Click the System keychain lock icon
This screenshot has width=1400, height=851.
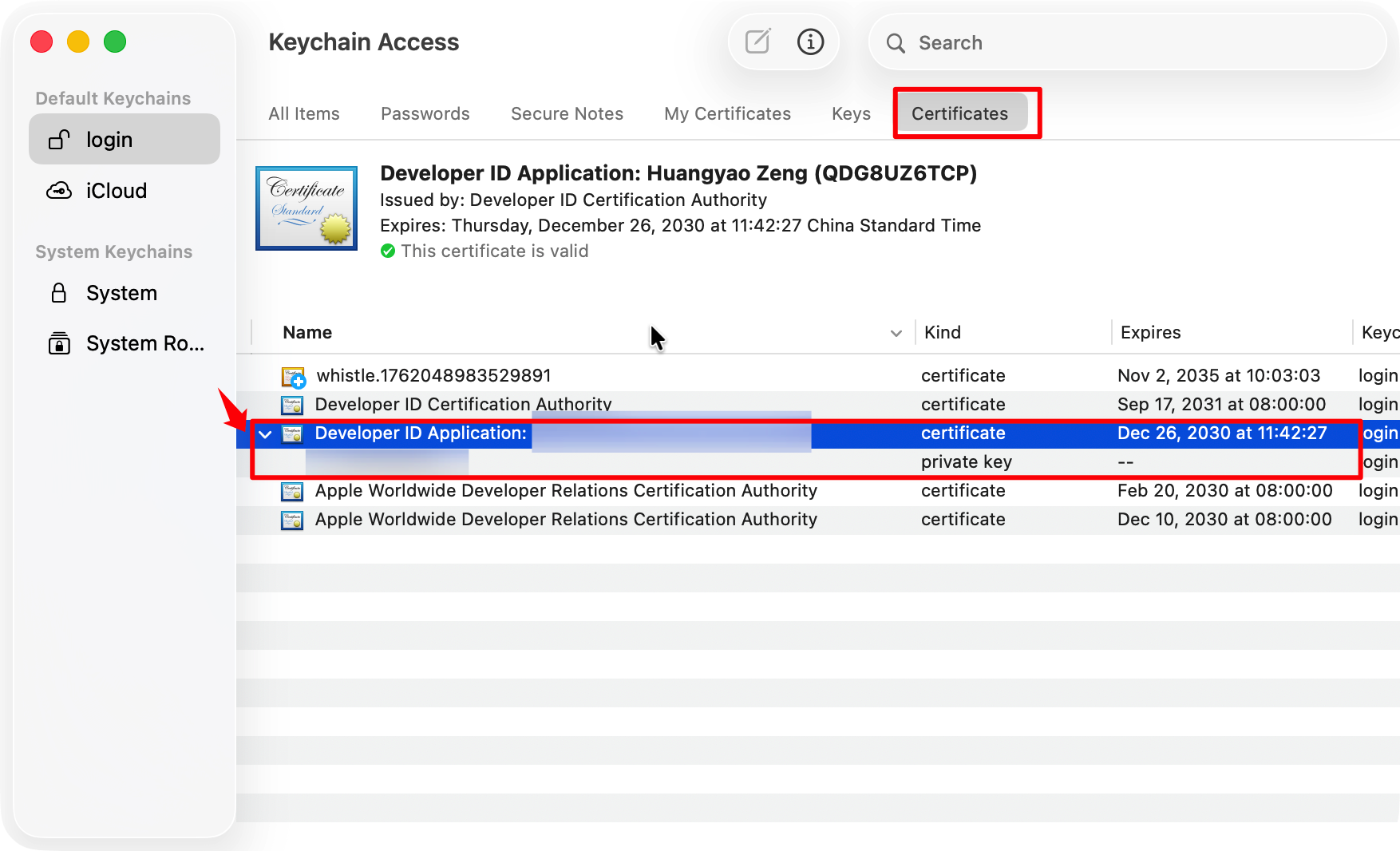click(59, 293)
